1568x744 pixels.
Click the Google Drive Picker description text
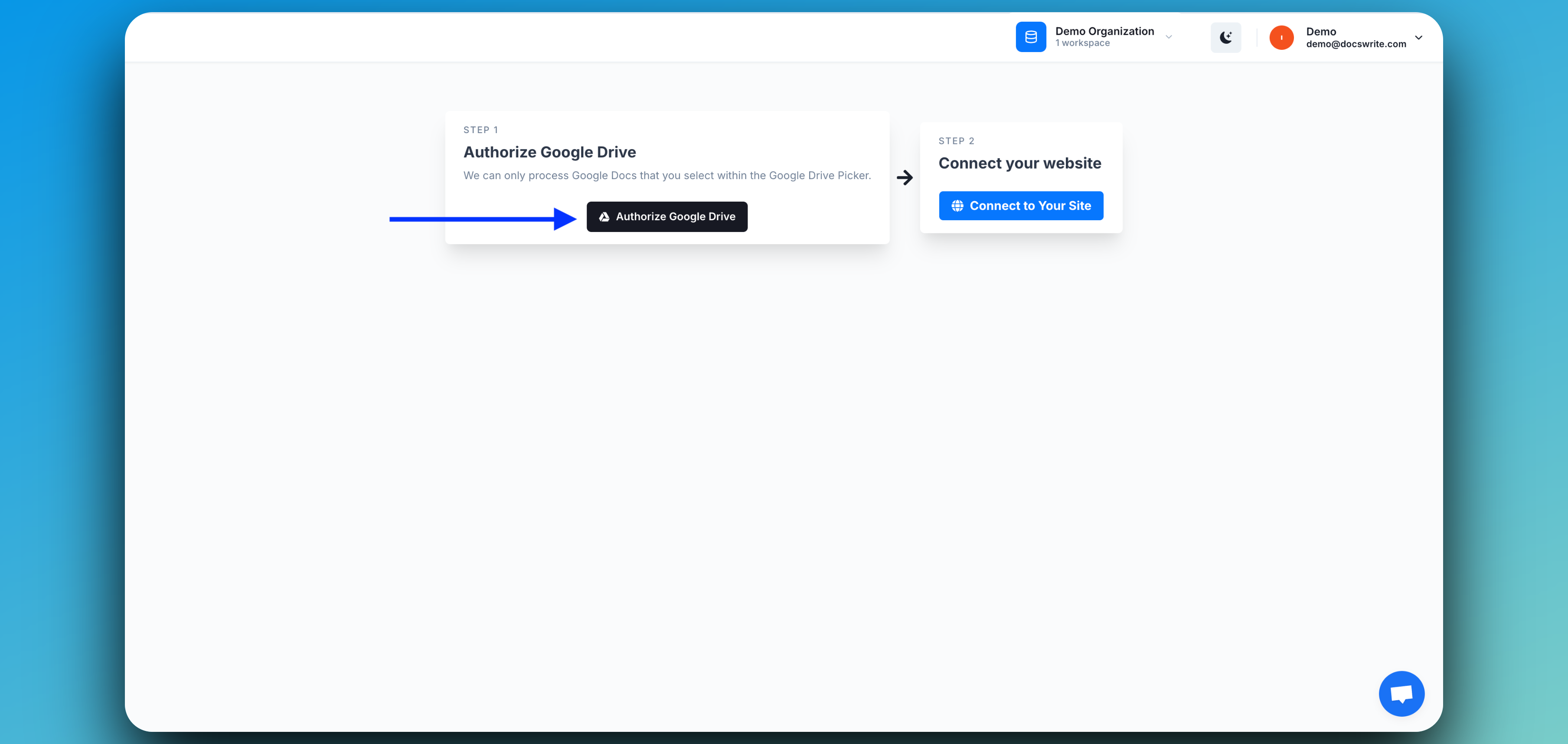click(x=667, y=175)
